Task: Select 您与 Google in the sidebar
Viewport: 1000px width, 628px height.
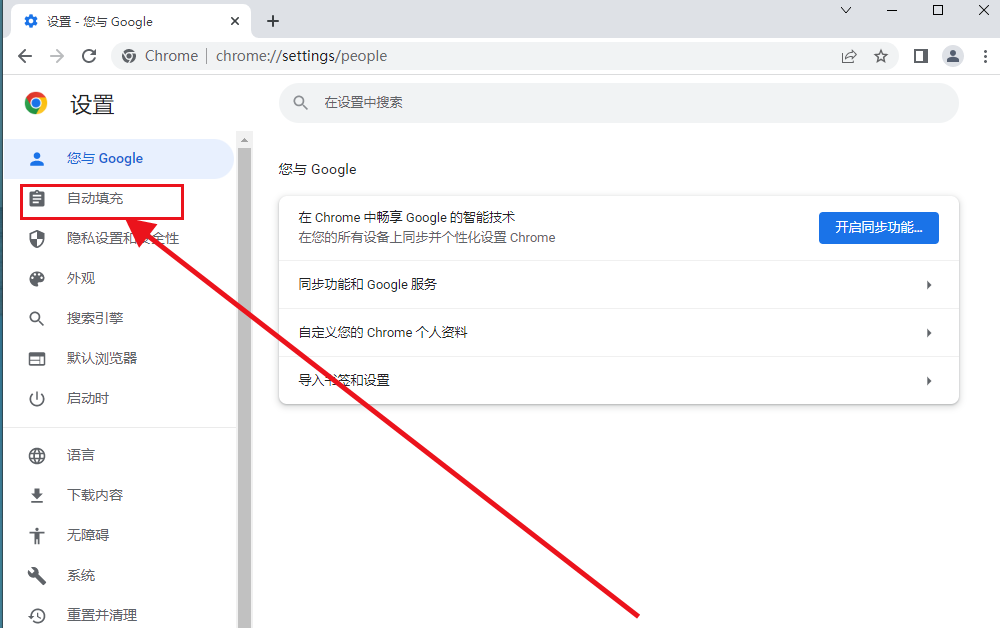Action: click(x=119, y=159)
